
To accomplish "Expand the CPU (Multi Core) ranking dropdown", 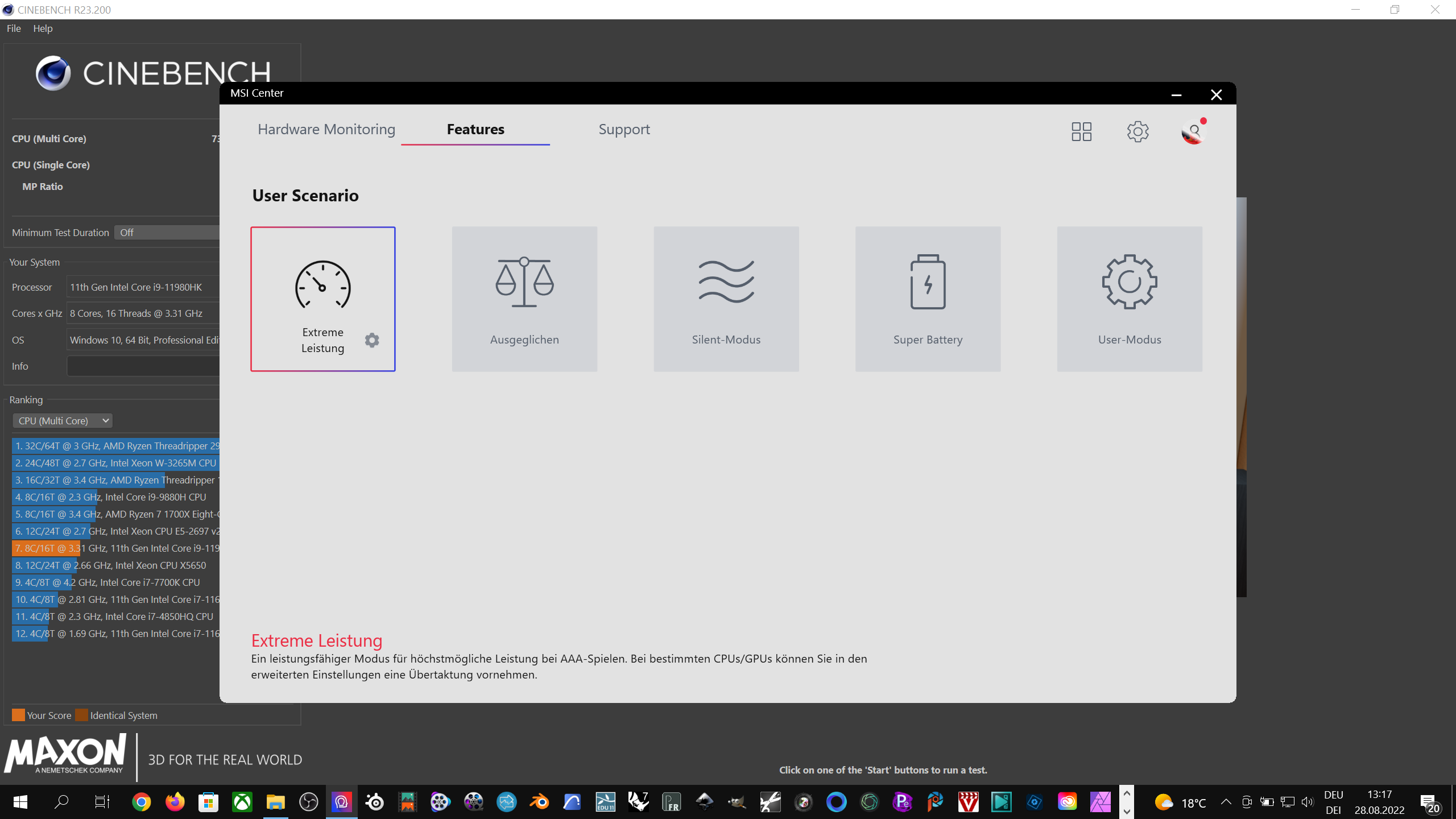I will point(62,421).
